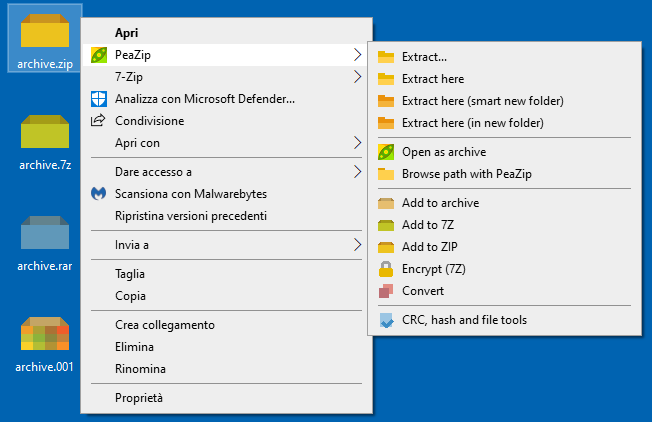Click the CRC, hash and file tools icon

[386, 321]
